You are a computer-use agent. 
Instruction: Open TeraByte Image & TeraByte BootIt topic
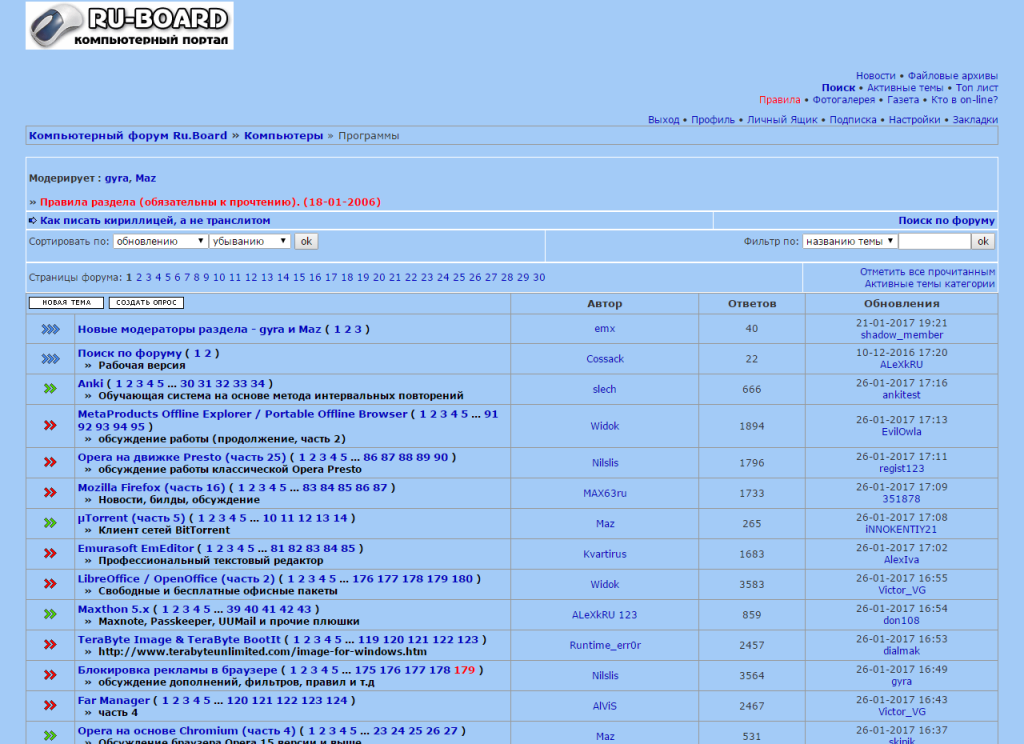pyautogui.click(x=179, y=639)
